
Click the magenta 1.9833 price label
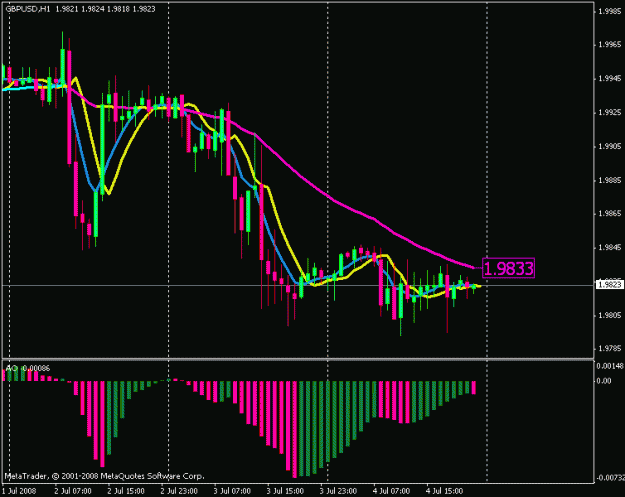[x=508, y=268]
